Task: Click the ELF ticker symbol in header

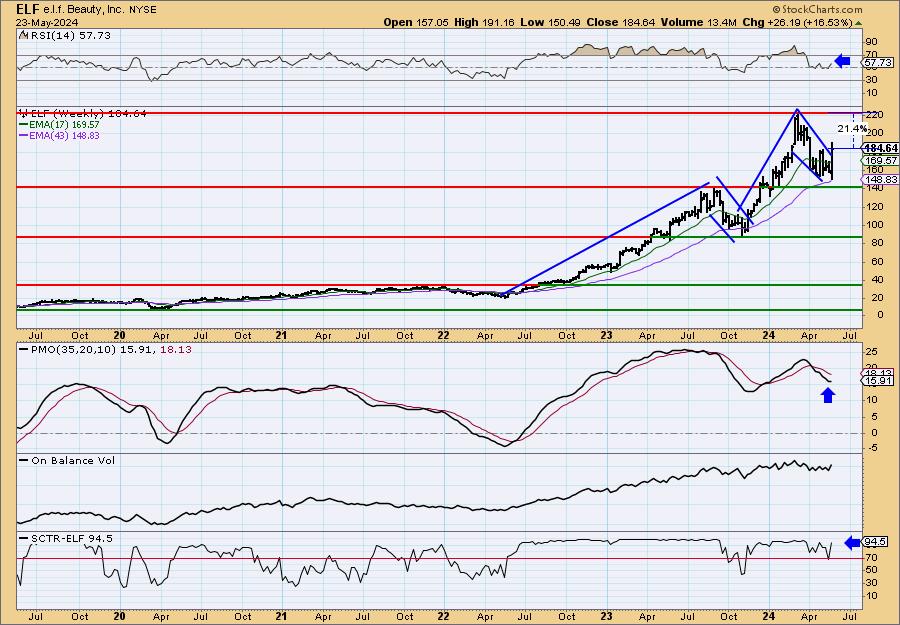Action: [28, 9]
